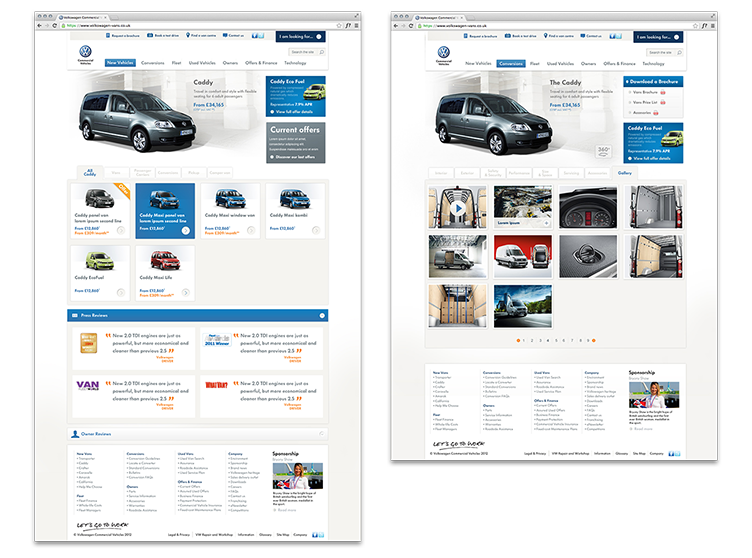Click Book a test drive in the left window
Image resolution: width=752 pixels, height=558 pixels.
click(163, 36)
